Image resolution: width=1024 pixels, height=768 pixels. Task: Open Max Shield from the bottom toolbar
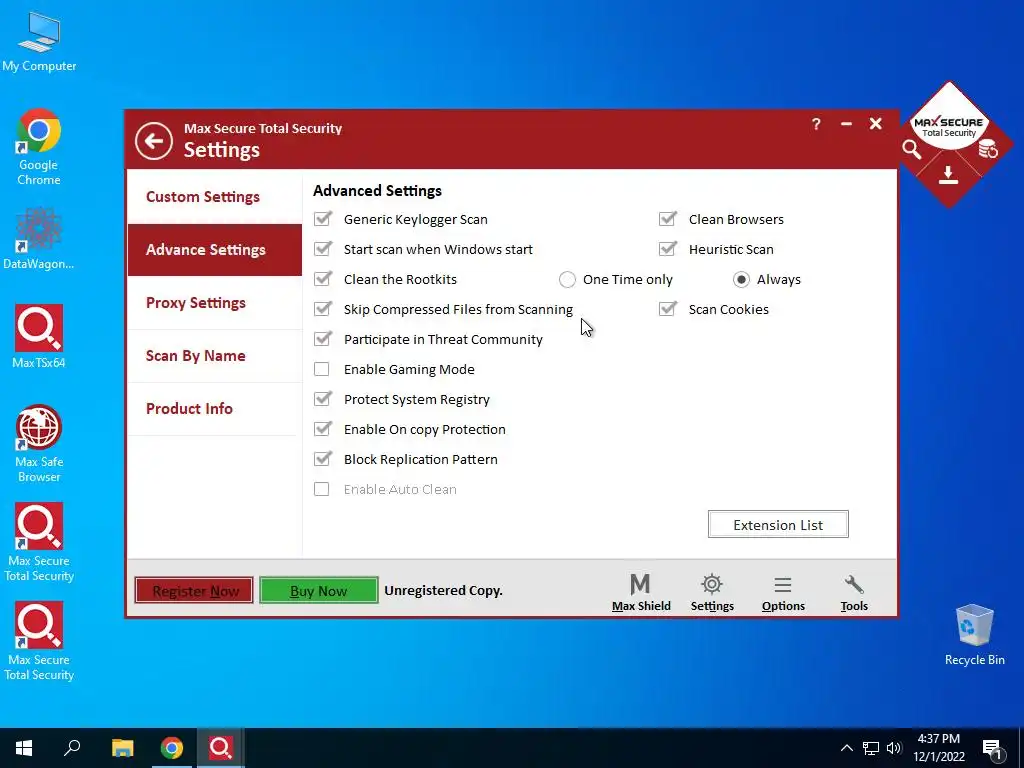click(641, 592)
